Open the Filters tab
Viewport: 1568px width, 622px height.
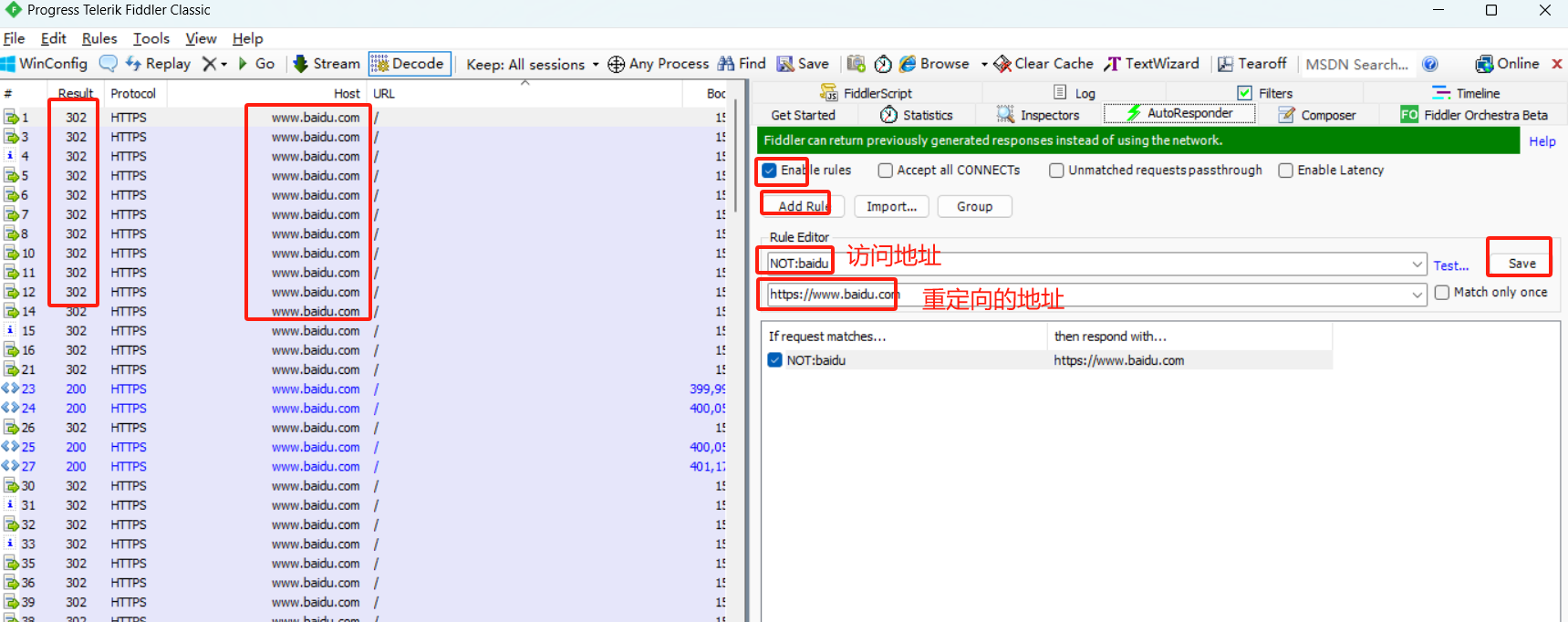coord(1265,93)
